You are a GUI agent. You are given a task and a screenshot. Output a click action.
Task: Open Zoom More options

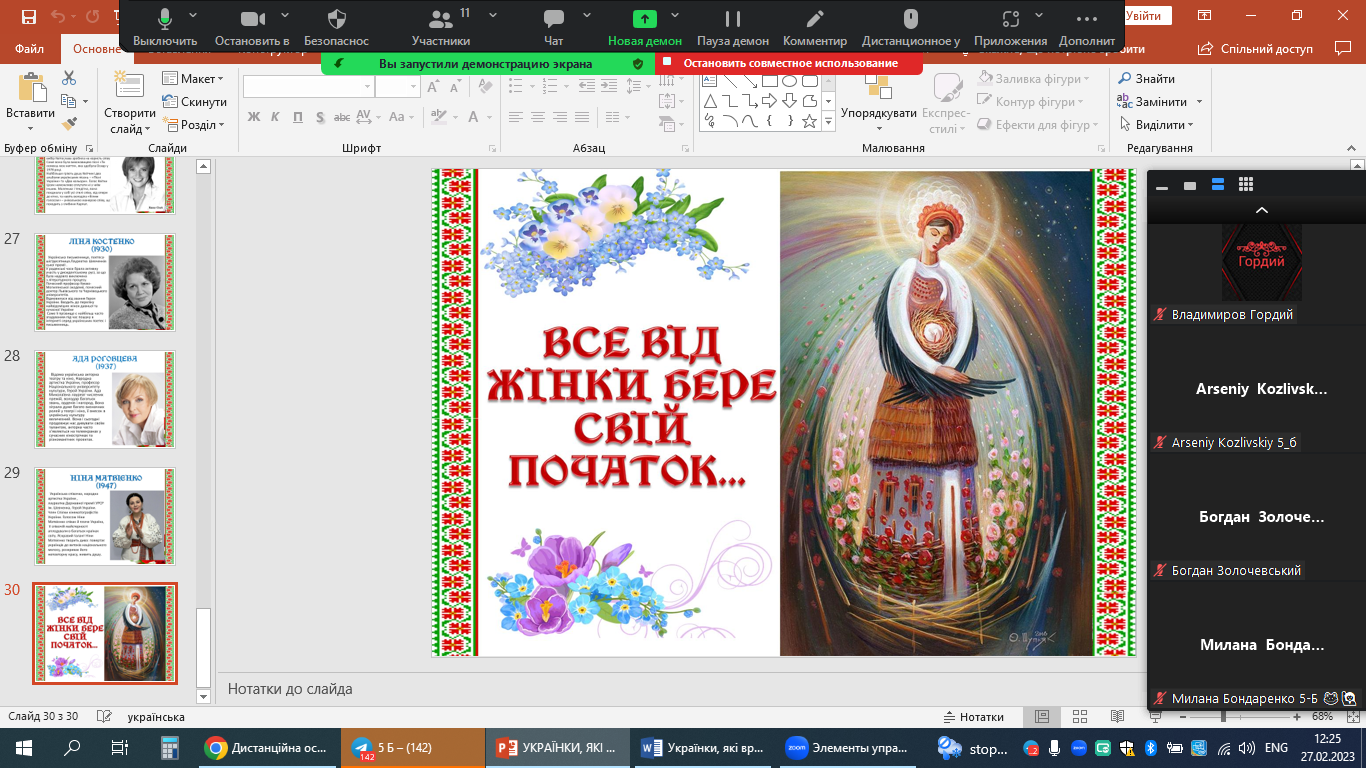tap(1087, 28)
